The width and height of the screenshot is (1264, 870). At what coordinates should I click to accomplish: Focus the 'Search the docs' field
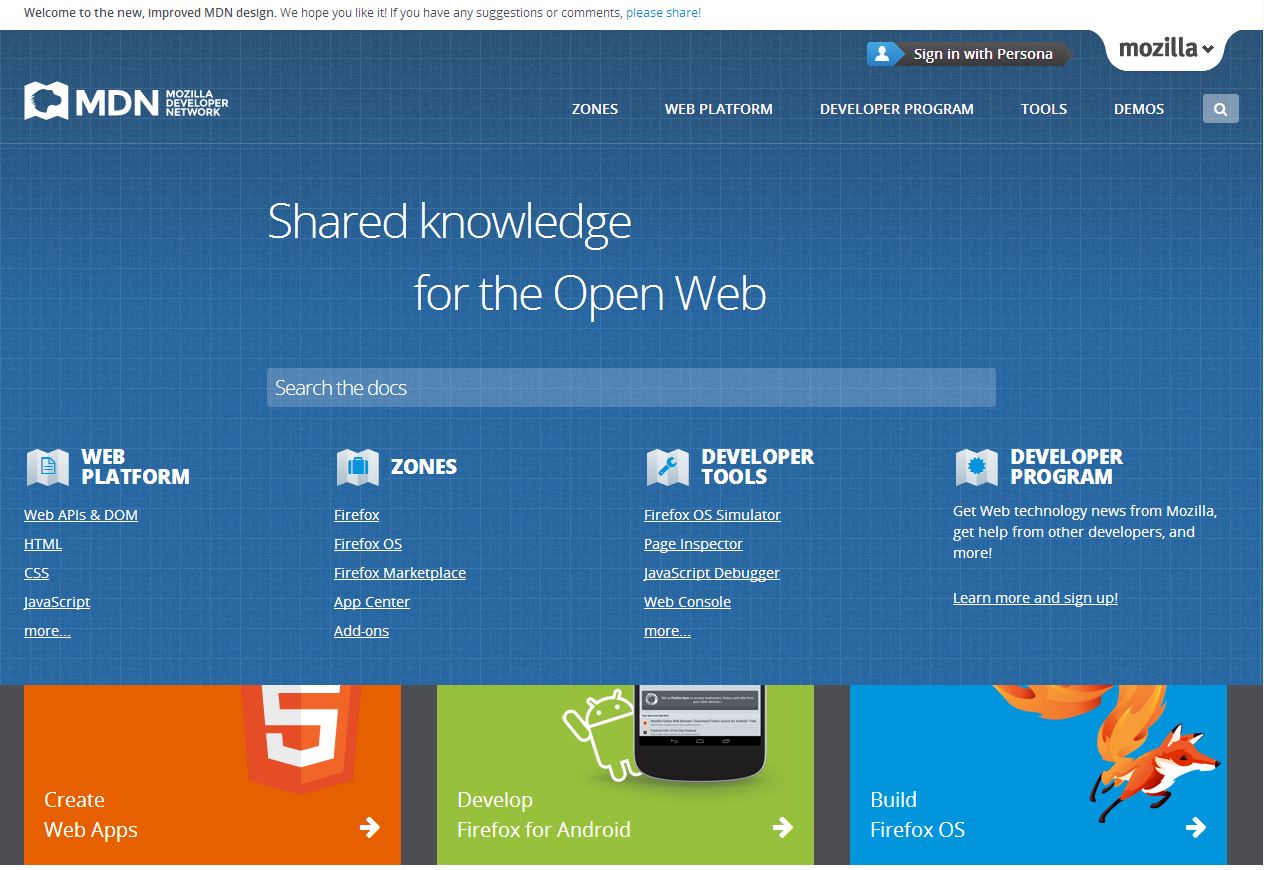[x=631, y=387]
